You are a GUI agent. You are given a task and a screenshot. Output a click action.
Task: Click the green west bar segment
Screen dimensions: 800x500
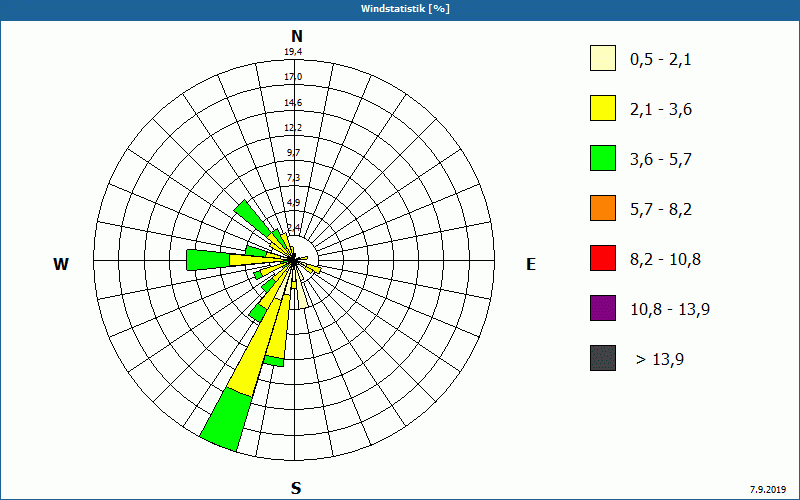(208, 260)
